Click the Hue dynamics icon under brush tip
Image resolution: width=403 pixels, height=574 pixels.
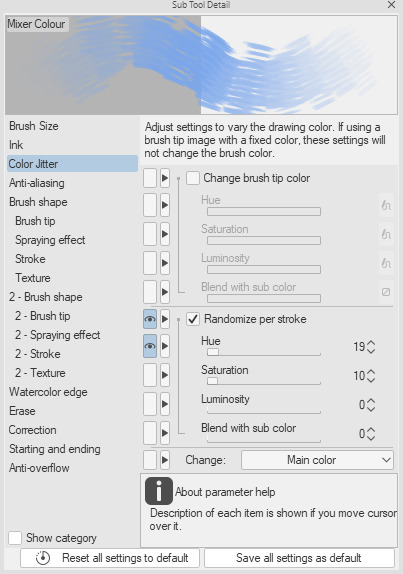coord(386,205)
